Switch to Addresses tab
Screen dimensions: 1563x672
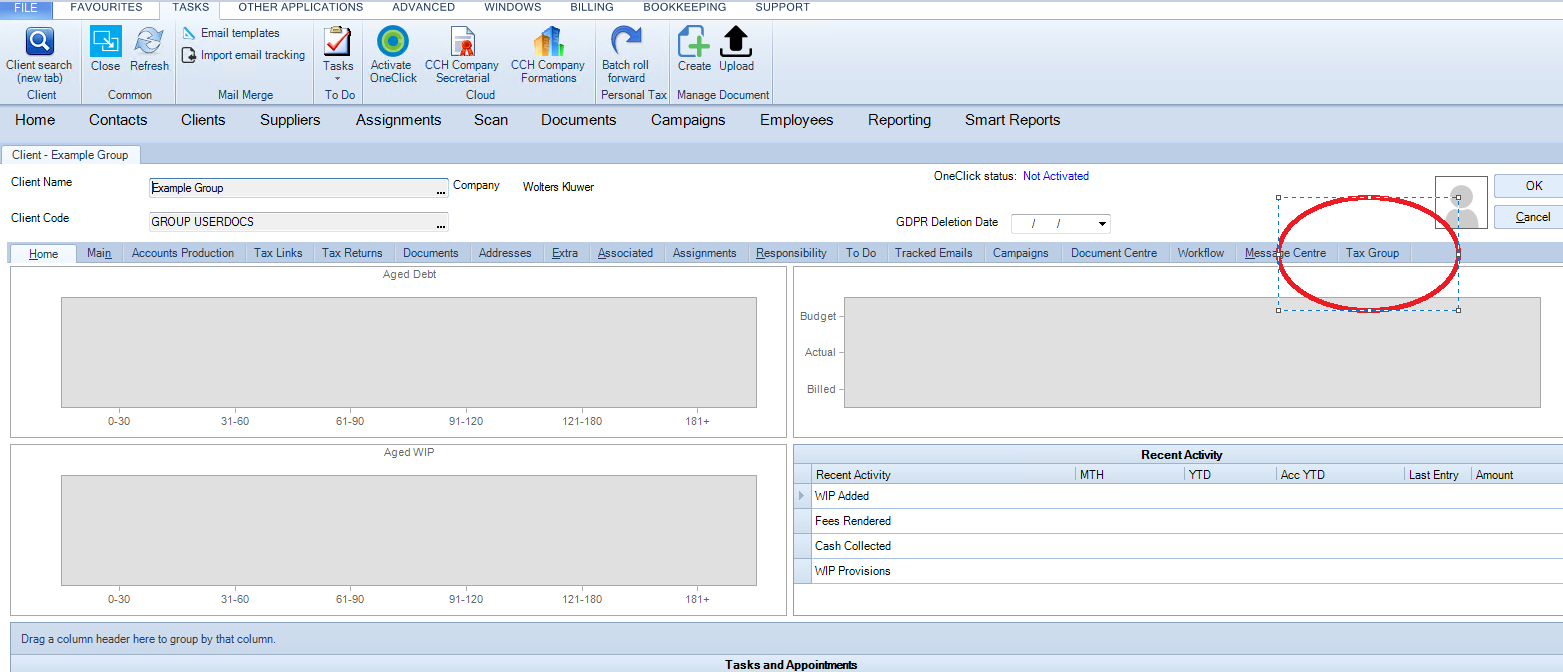pyautogui.click(x=505, y=253)
